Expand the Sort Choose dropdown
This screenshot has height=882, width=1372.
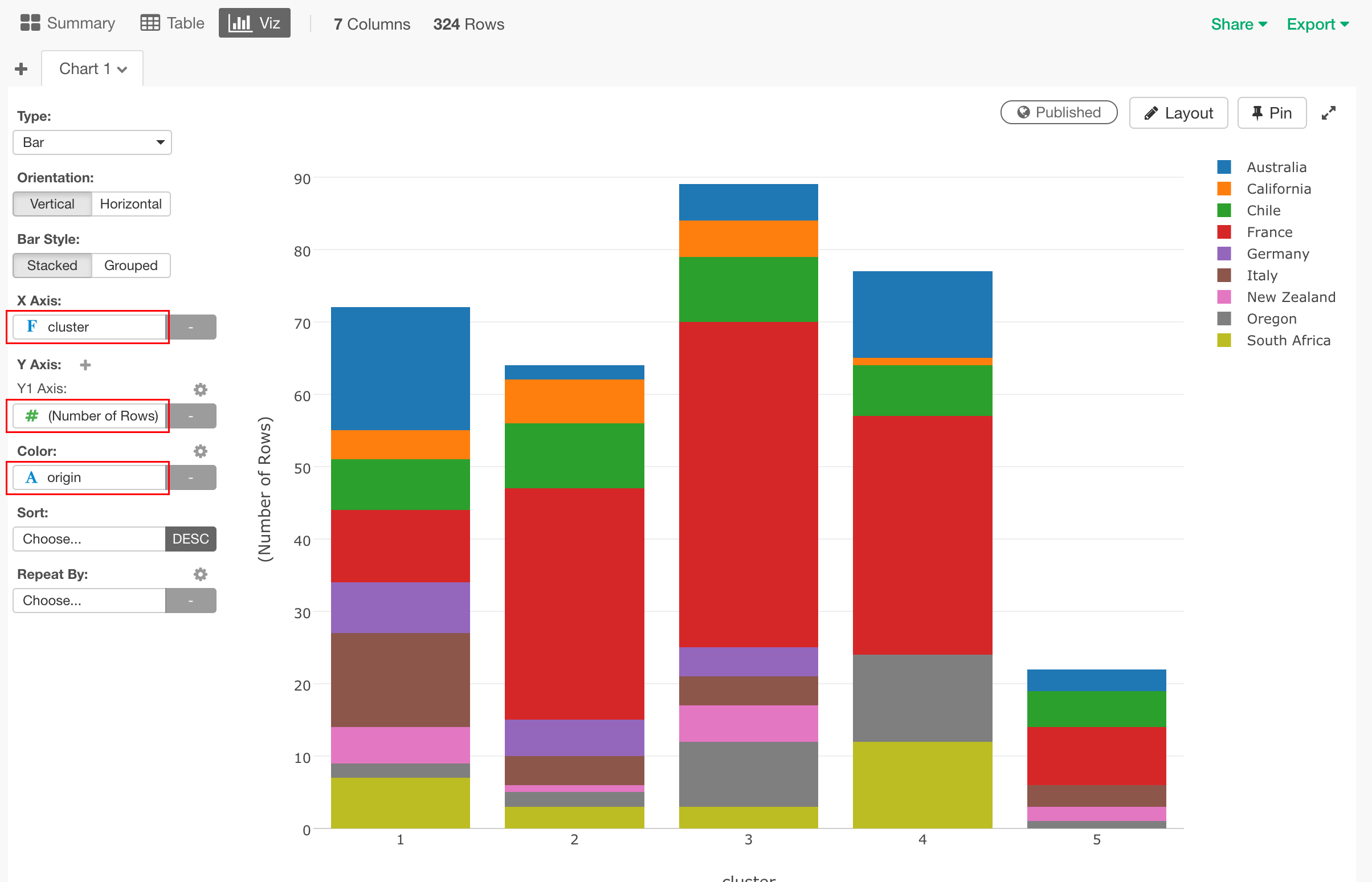[85, 538]
